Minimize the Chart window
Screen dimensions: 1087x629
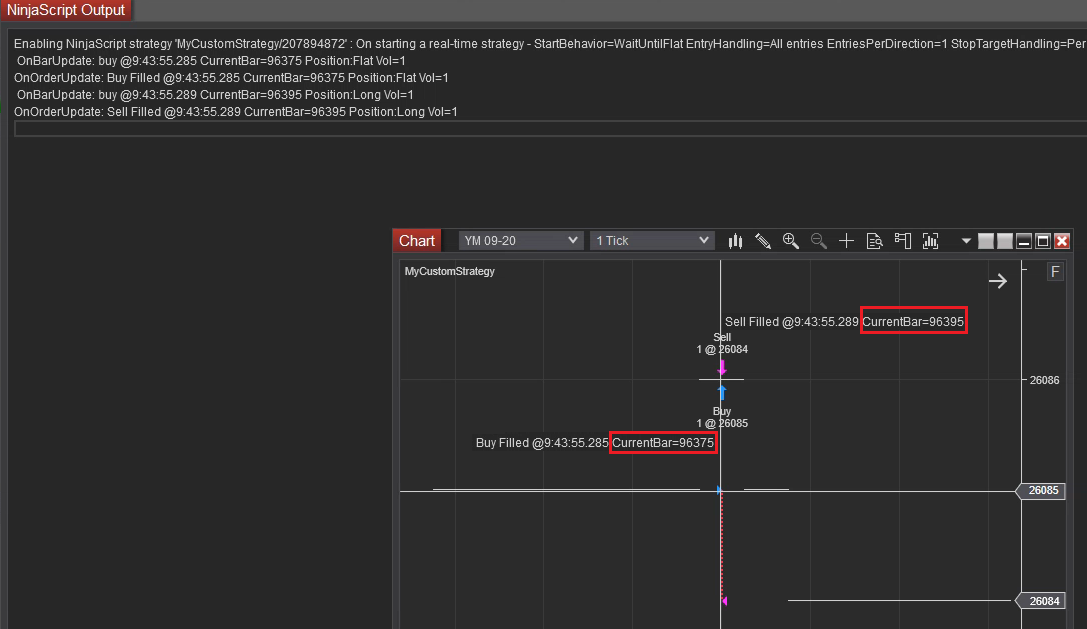[1024, 241]
